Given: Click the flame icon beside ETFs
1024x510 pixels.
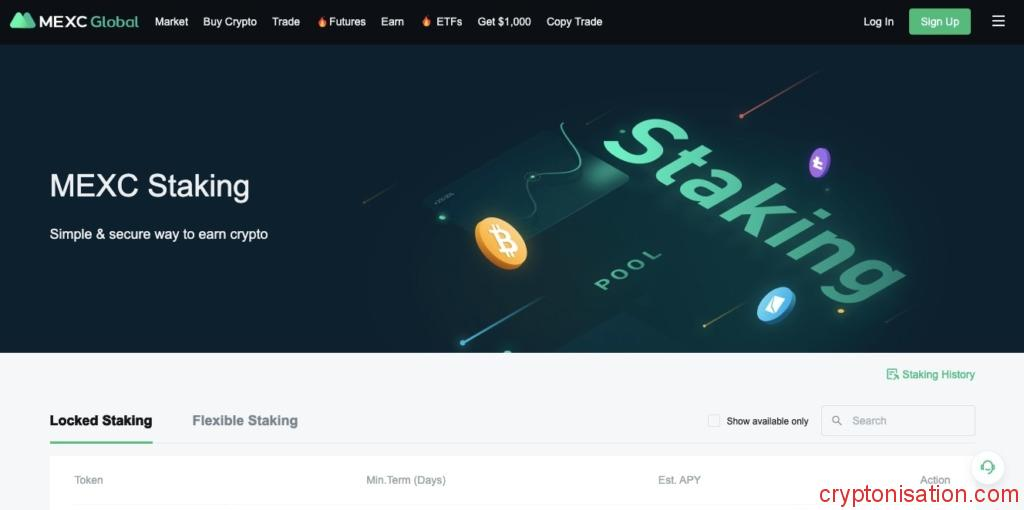Looking at the screenshot, I should [x=426, y=22].
